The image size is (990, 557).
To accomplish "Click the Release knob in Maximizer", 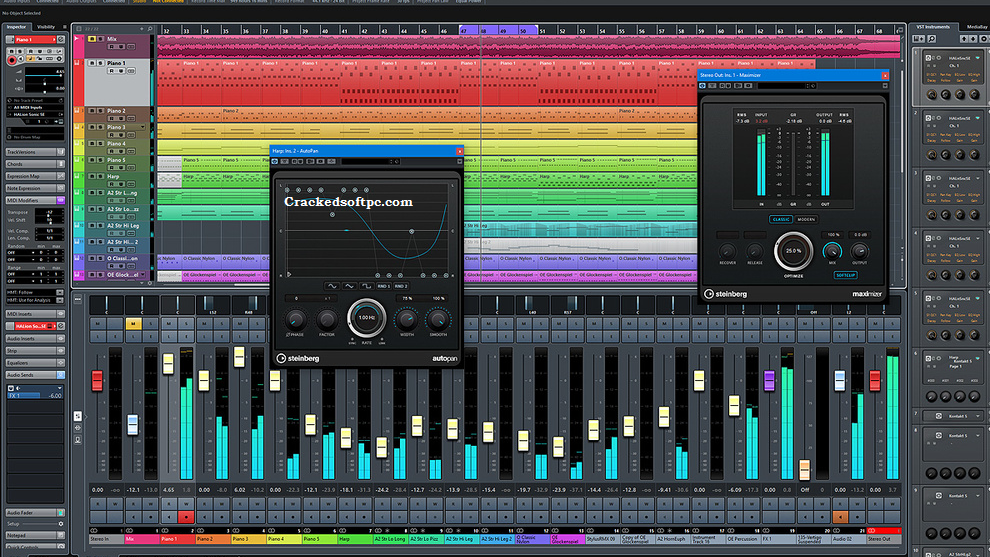I will [x=754, y=252].
